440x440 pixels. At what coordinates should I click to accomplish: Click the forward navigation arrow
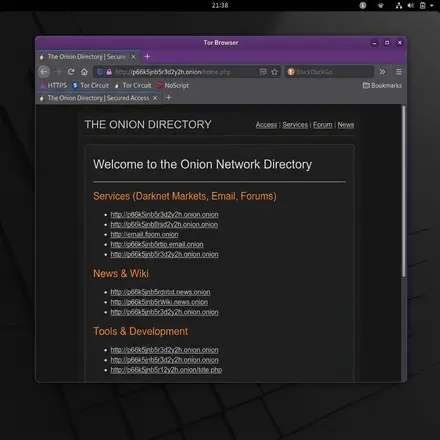57,72
